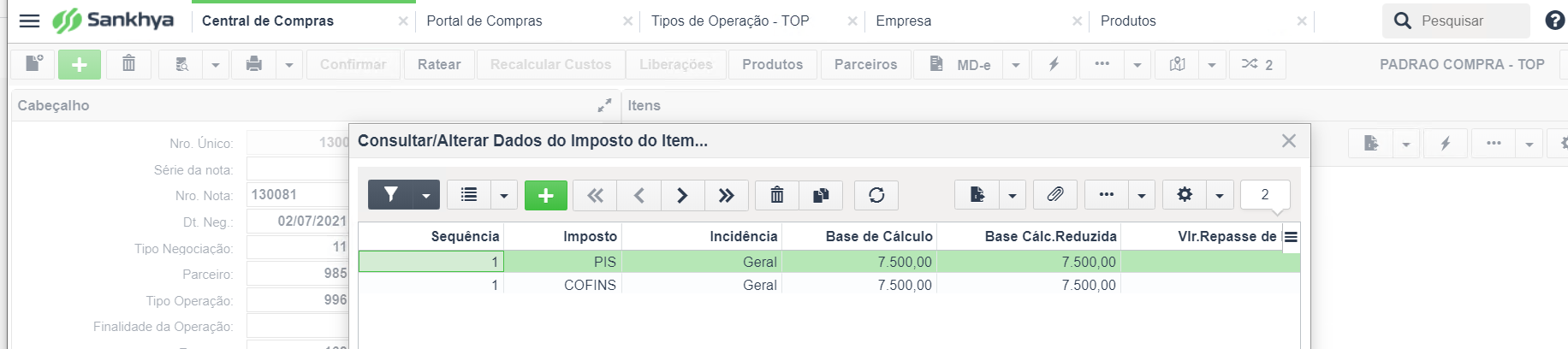
Task: Click the duplicate record icon
Action: (821, 195)
